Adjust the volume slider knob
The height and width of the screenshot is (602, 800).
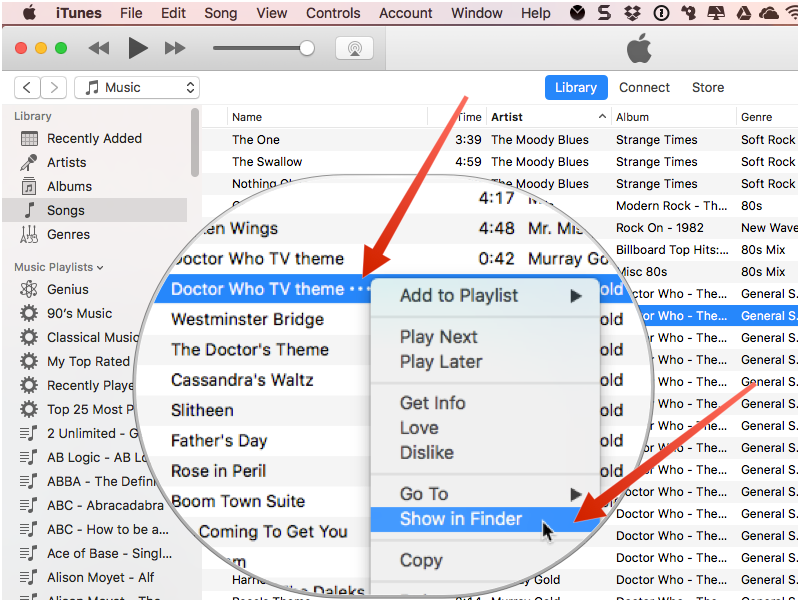(307, 48)
